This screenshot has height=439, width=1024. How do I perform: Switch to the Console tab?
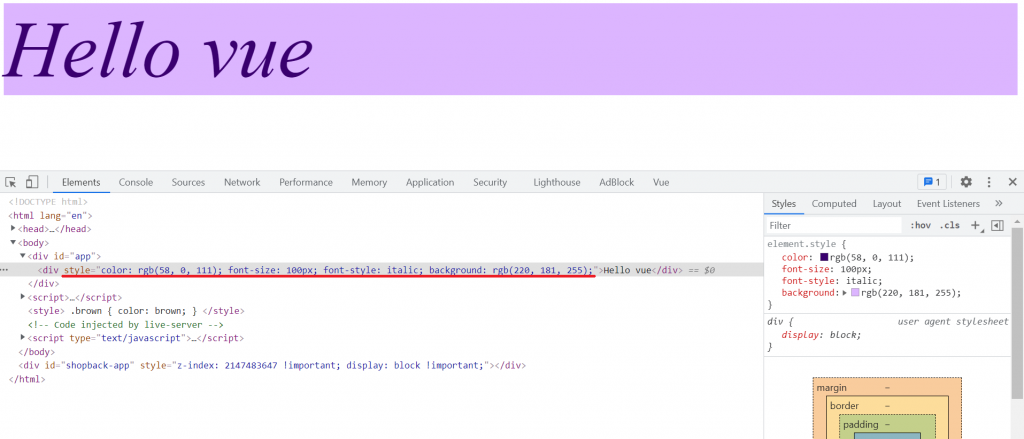point(136,182)
